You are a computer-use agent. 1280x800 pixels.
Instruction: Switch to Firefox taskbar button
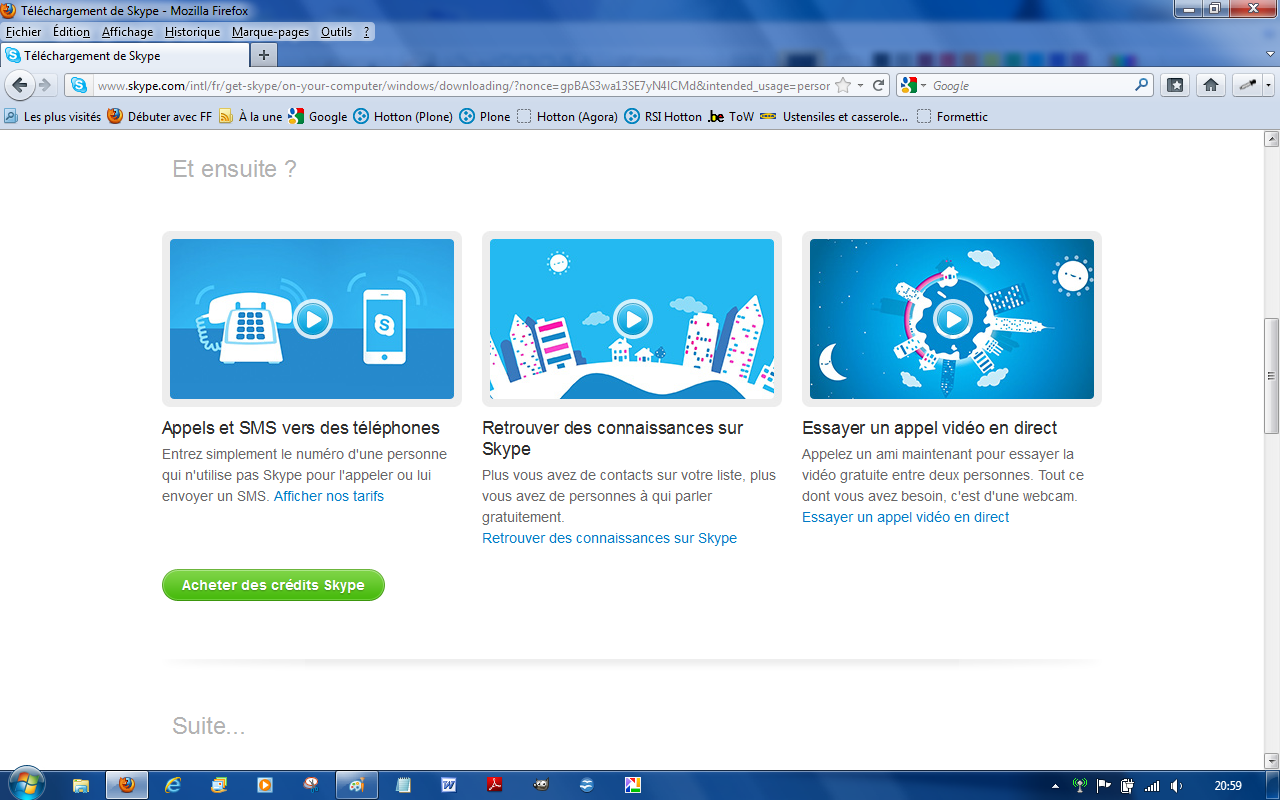127,785
